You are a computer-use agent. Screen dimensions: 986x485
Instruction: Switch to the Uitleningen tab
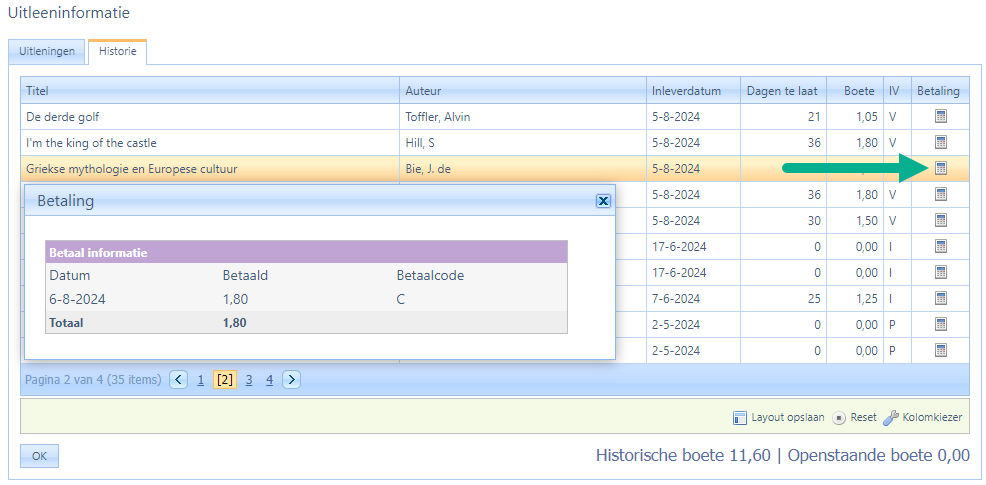47,52
